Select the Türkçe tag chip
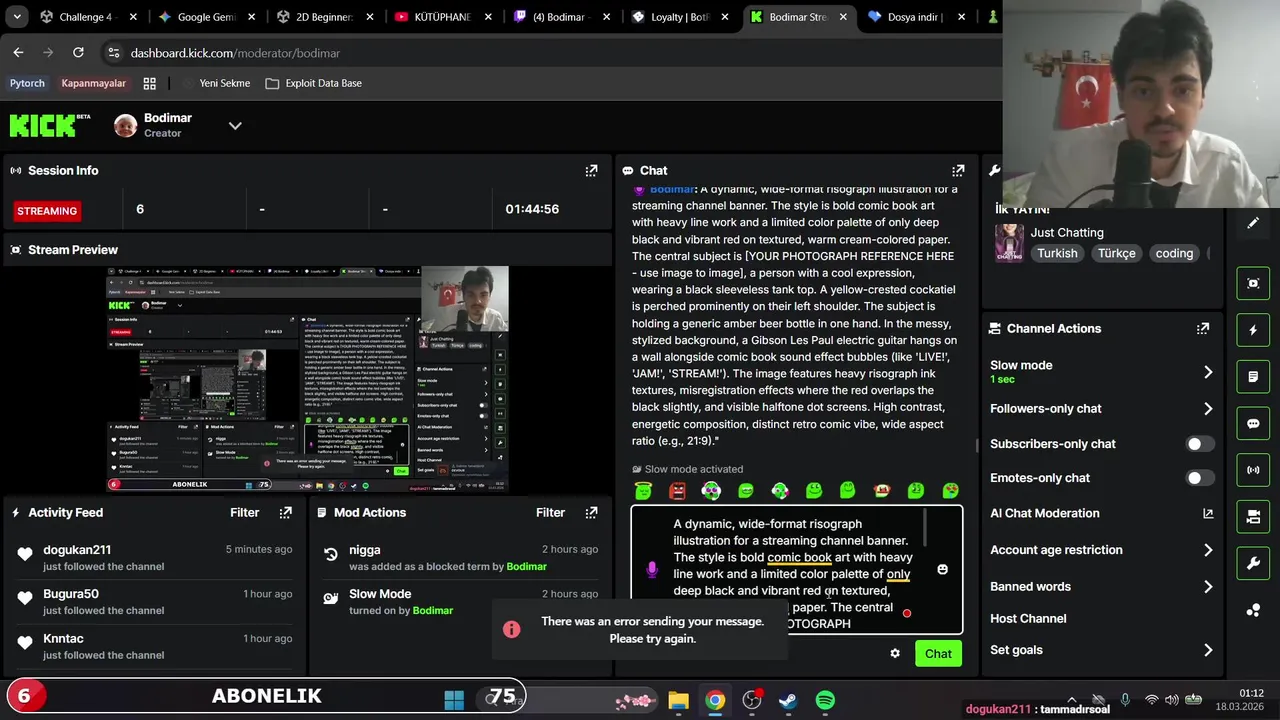Image resolution: width=1280 pixels, height=720 pixels. click(x=1116, y=254)
